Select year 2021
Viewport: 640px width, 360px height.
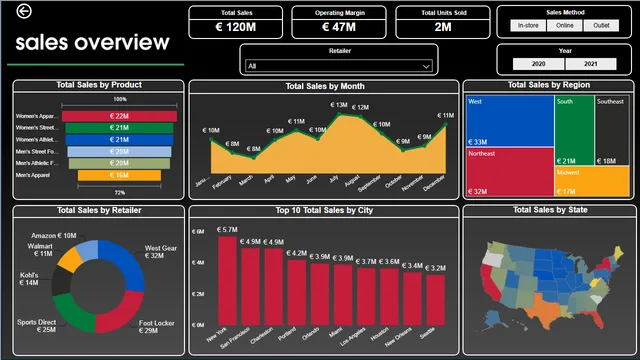[x=591, y=64]
